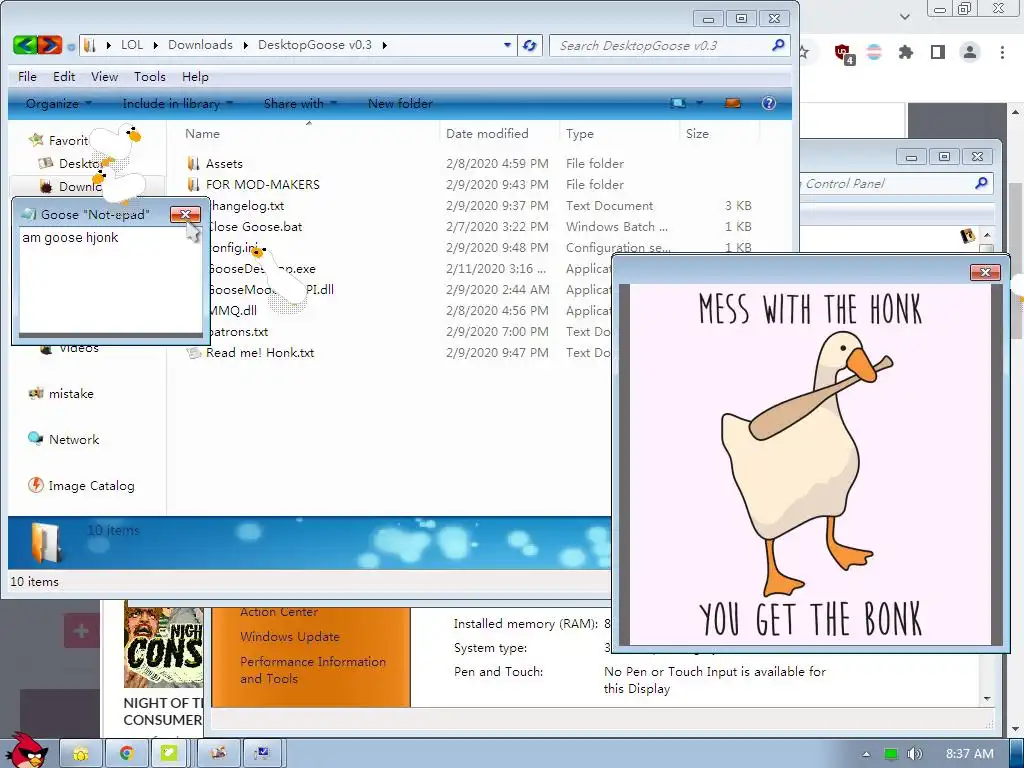The image size is (1024, 768).
Task: Click the Control Panel search magnifier icon
Action: (x=981, y=183)
